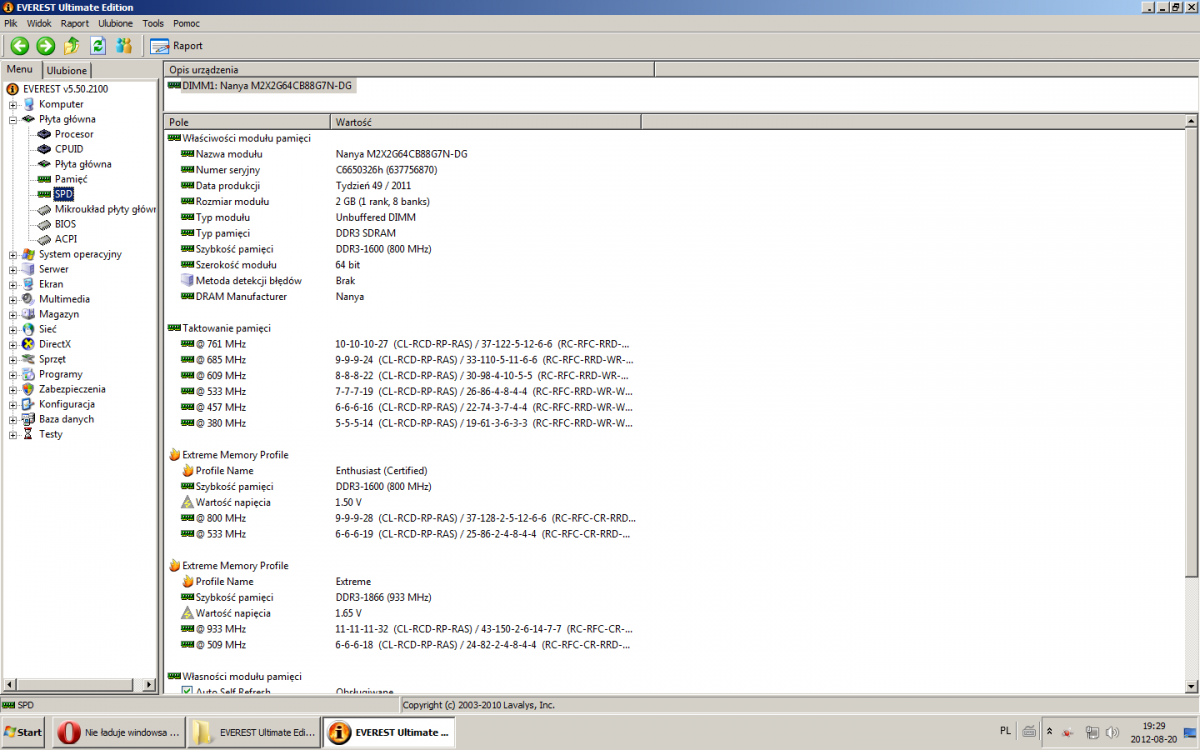Click the PL language indicator
This screenshot has width=1200, height=750.
pyautogui.click(x=1005, y=731)
